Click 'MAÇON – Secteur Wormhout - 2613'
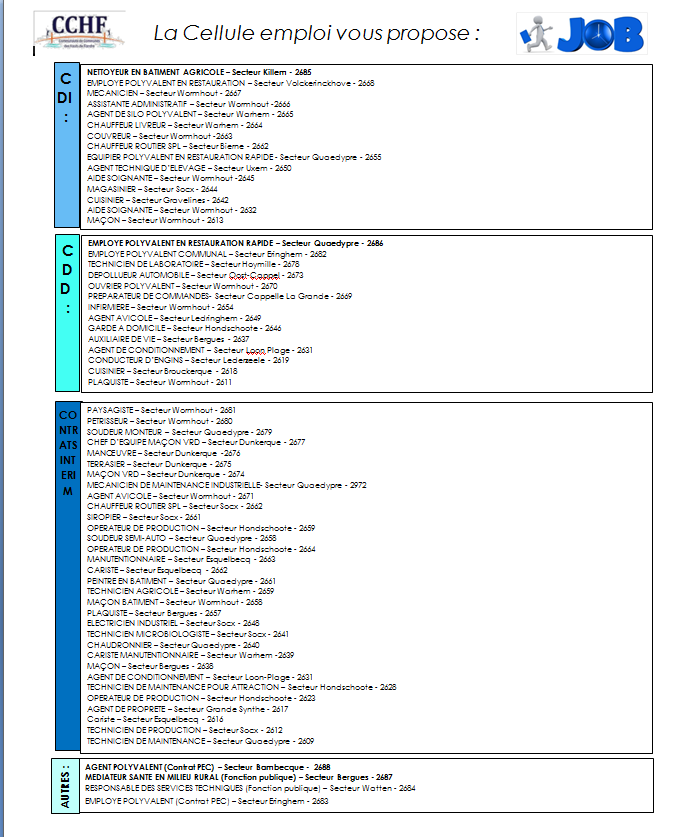This screenshot has height=837, width=681. point(155,220)
